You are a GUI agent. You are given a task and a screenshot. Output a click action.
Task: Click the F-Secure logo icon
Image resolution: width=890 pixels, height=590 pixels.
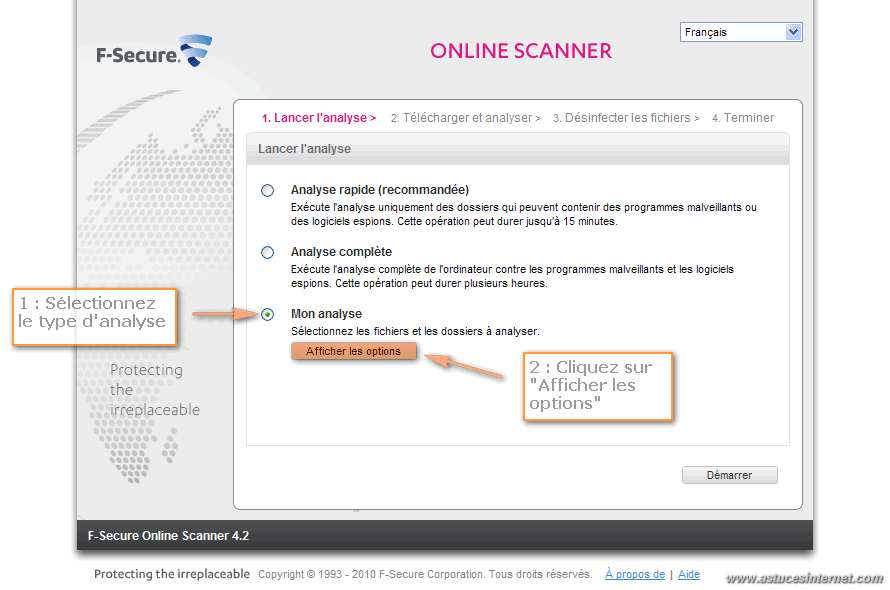coord(196,50)
